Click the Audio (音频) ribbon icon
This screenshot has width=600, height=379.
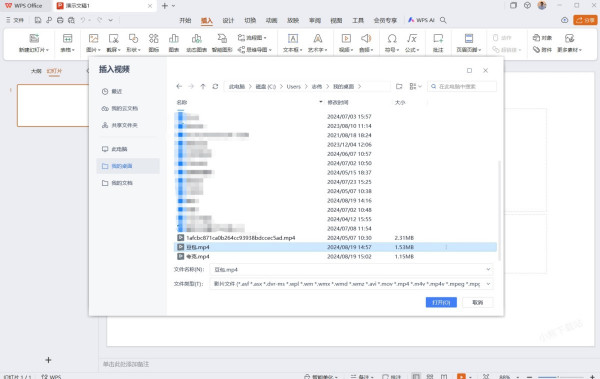[366, 38]
